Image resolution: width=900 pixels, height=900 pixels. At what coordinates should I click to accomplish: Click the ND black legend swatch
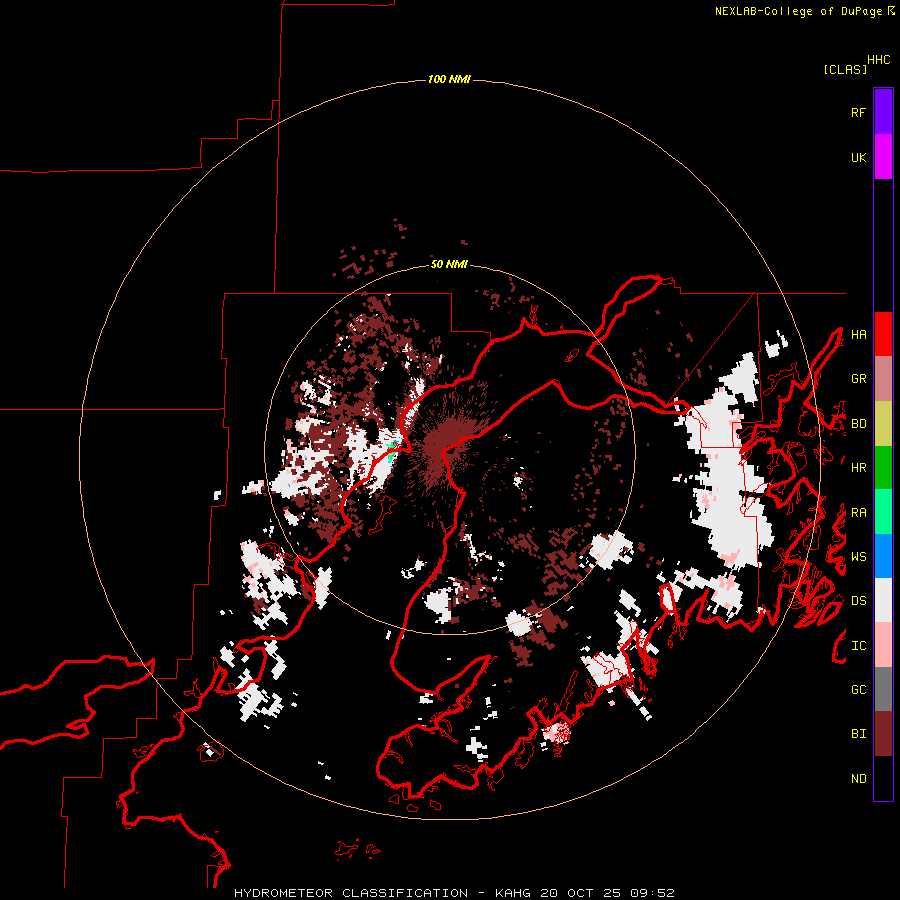pyautogui.click(x=883, y=778)
